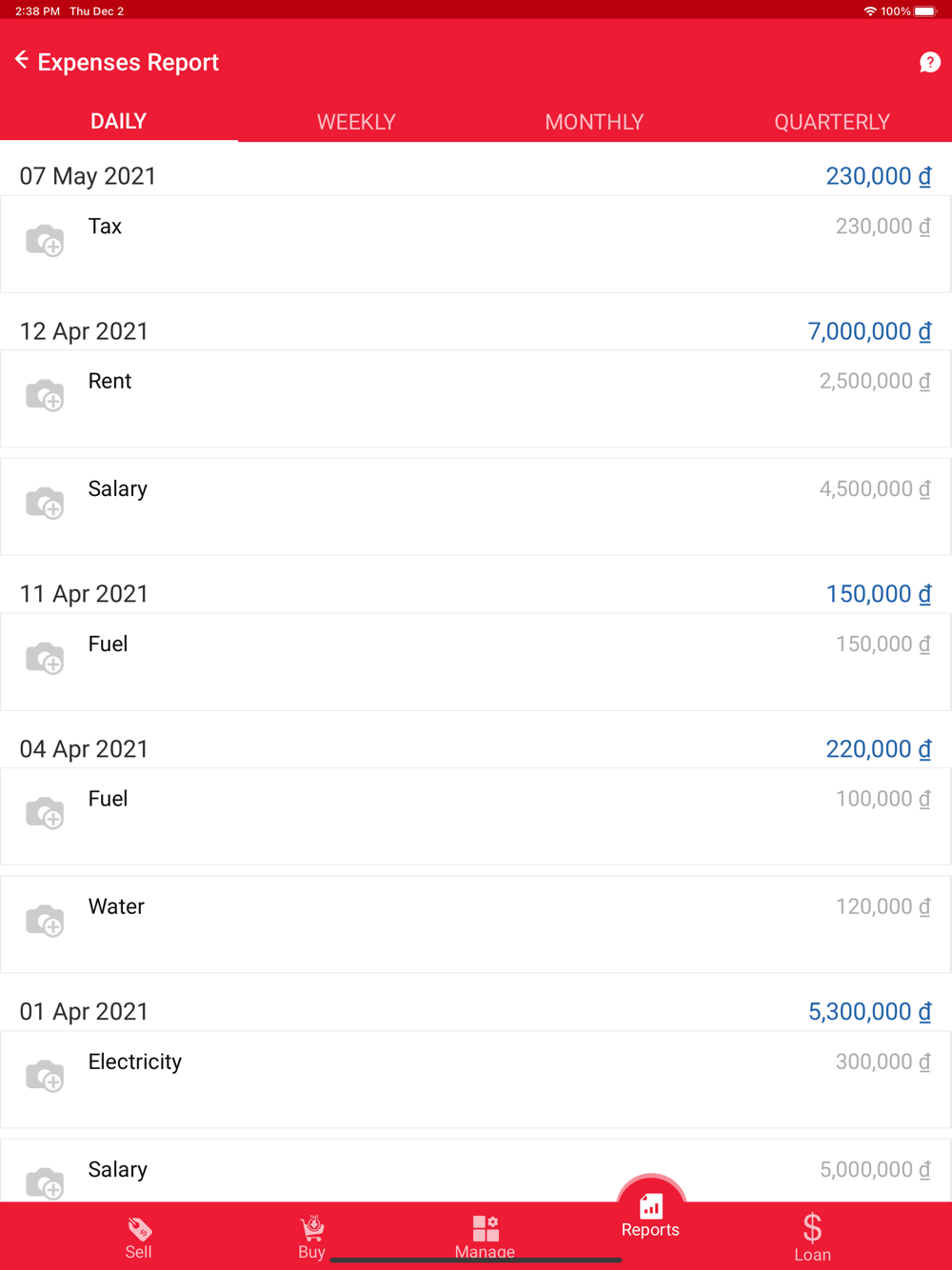Add photo to the Tax expense

(45, 241)
